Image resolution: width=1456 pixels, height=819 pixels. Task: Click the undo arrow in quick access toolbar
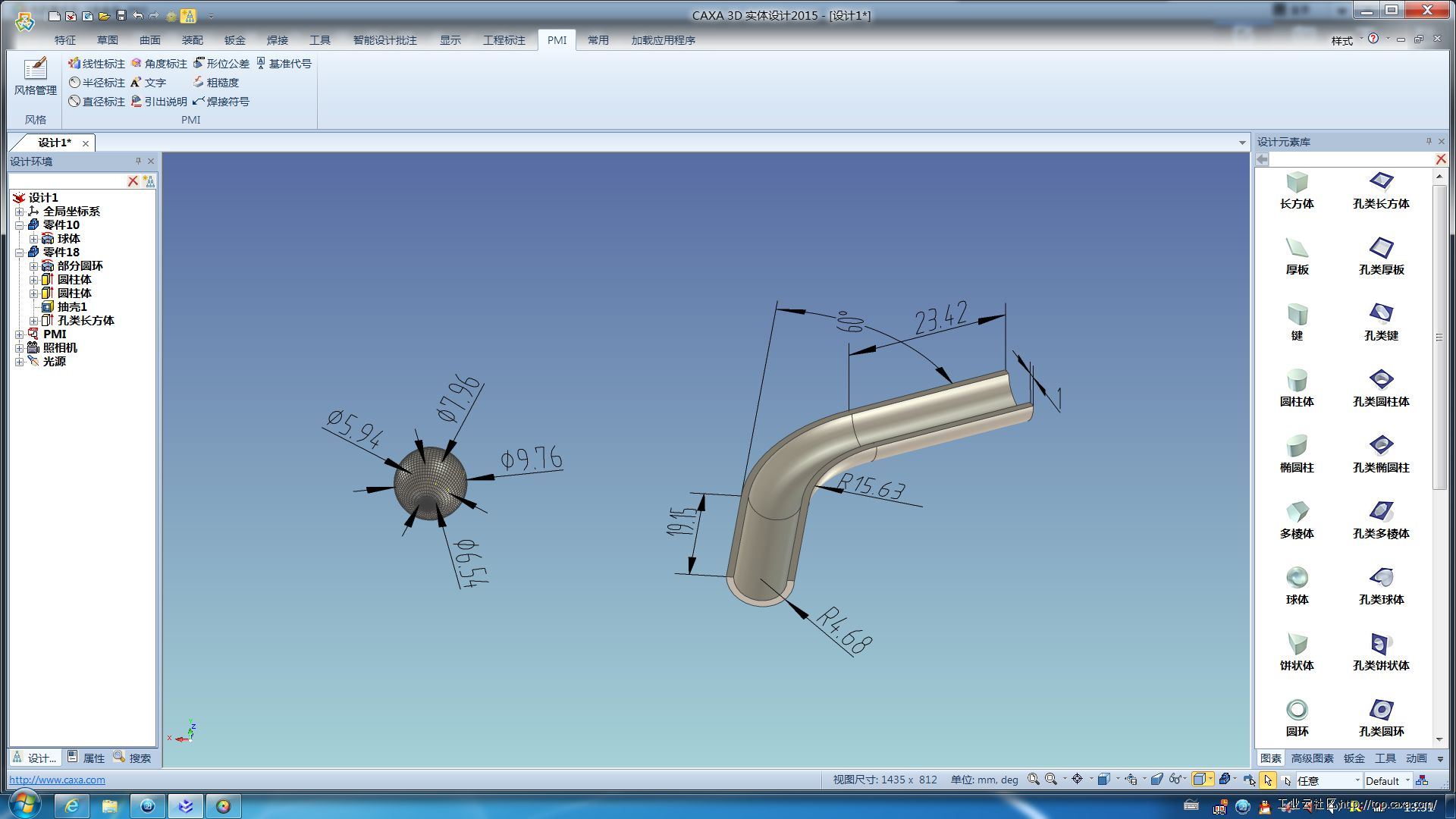[137, 15]
